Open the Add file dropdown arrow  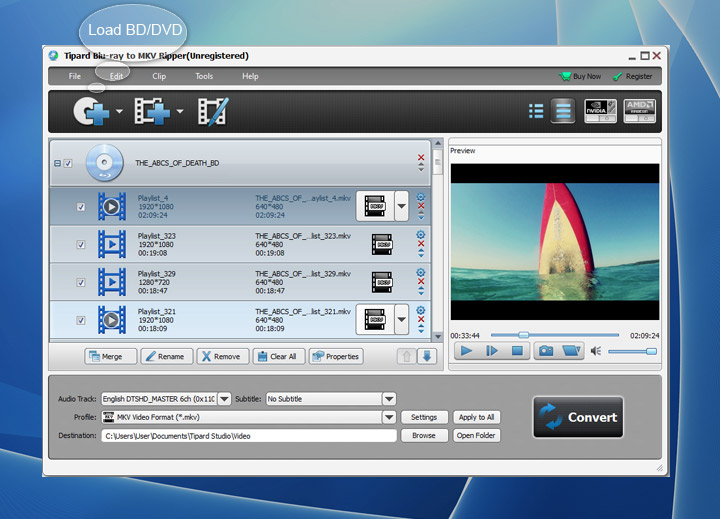[x=180, y=111]
